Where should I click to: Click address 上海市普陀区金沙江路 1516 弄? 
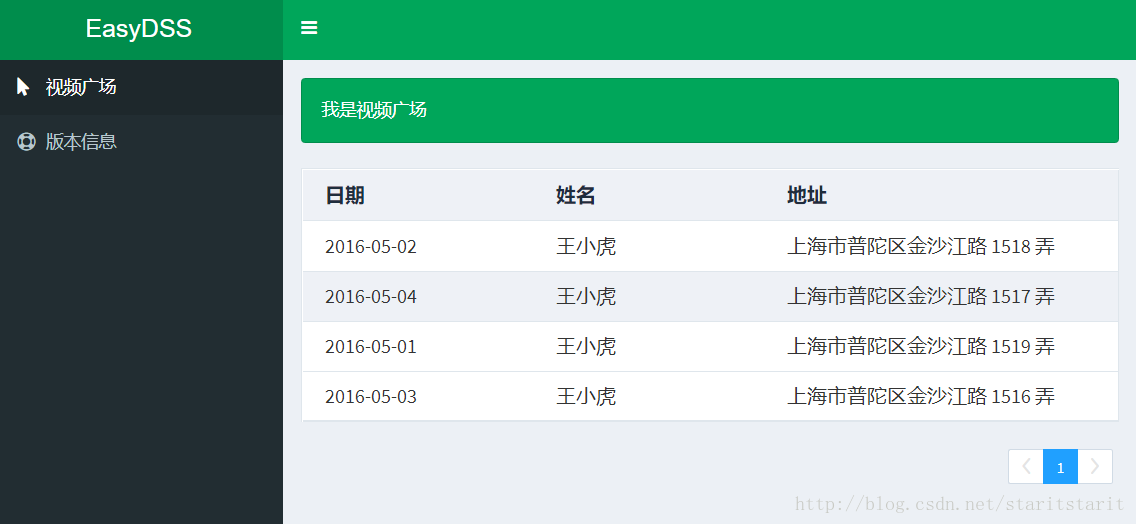coord(921,396)
